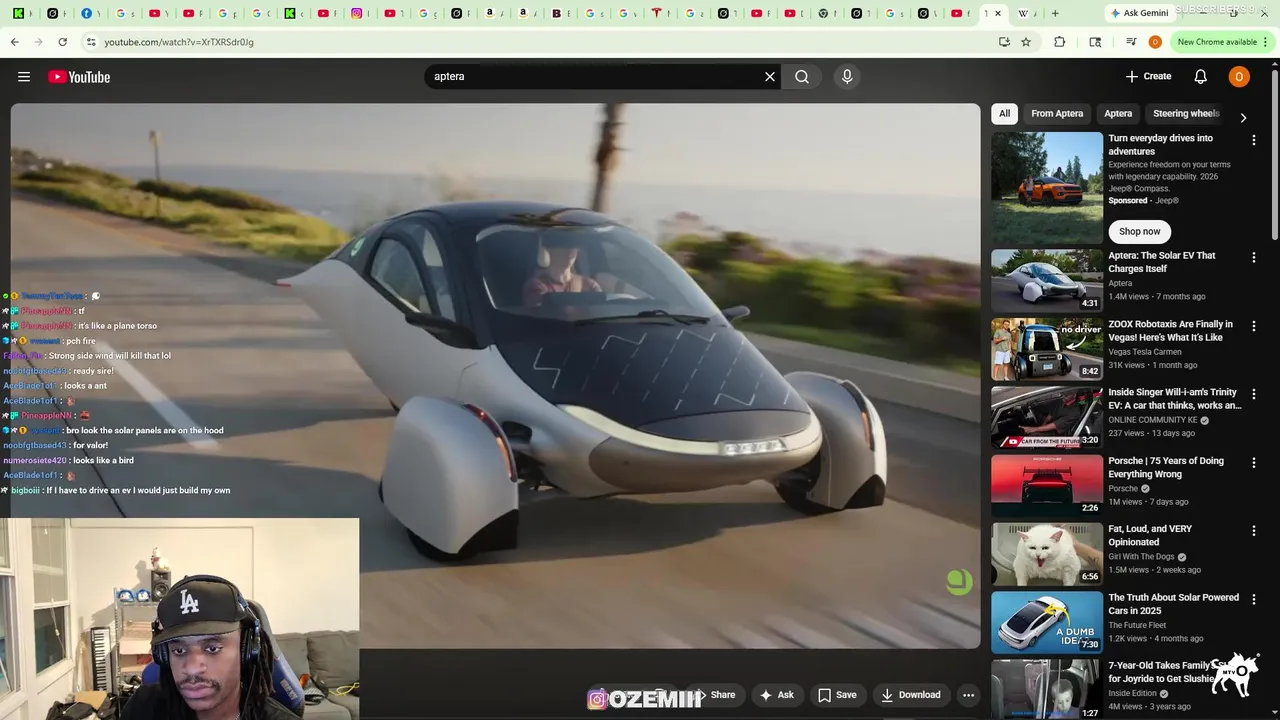Open Singer Will-i-am Trinity thumbnail
This screenshot has width=1280, height=720.
pos(1047,417)
